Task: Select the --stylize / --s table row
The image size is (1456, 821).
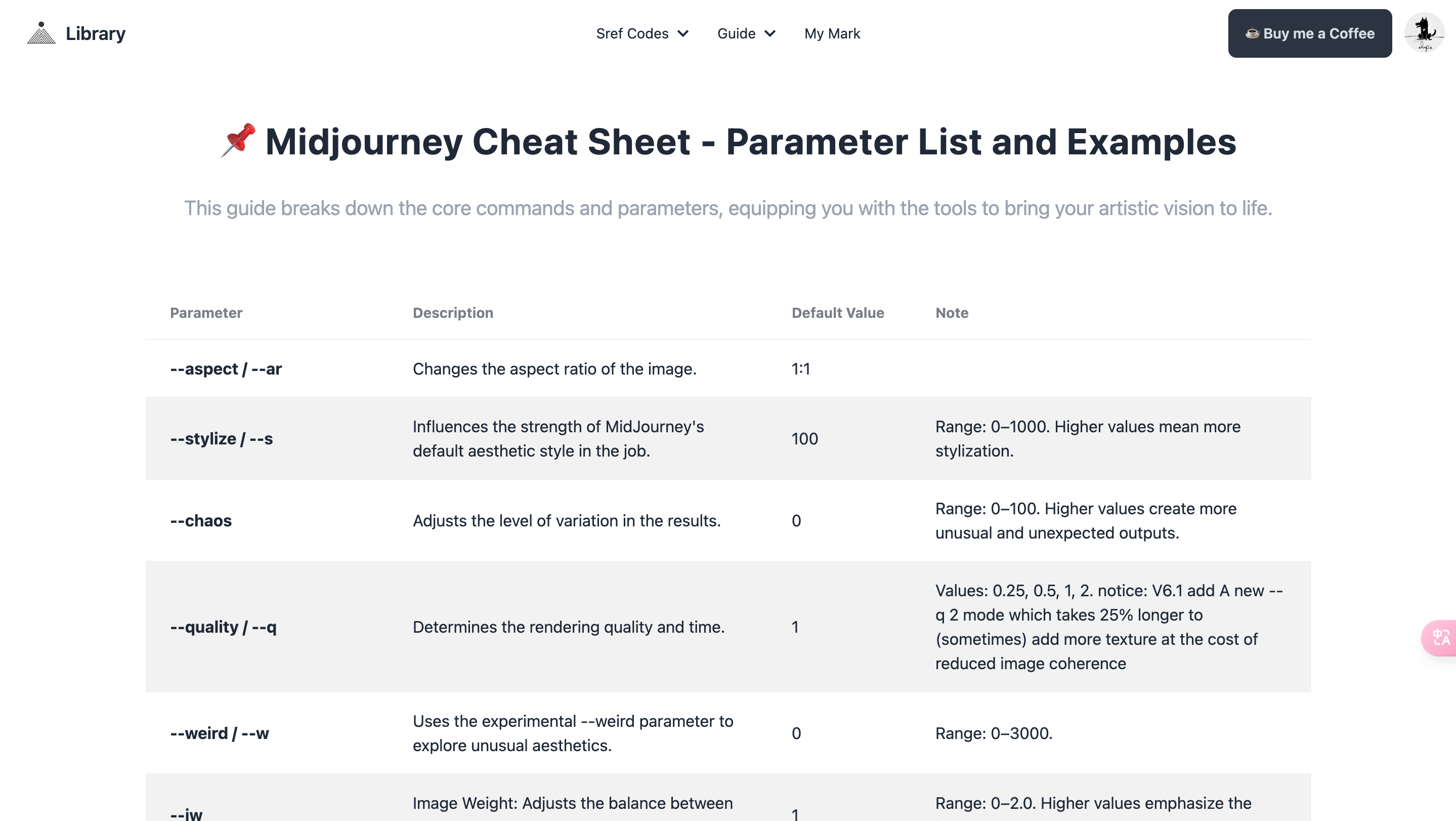Action: pos(222,438)
